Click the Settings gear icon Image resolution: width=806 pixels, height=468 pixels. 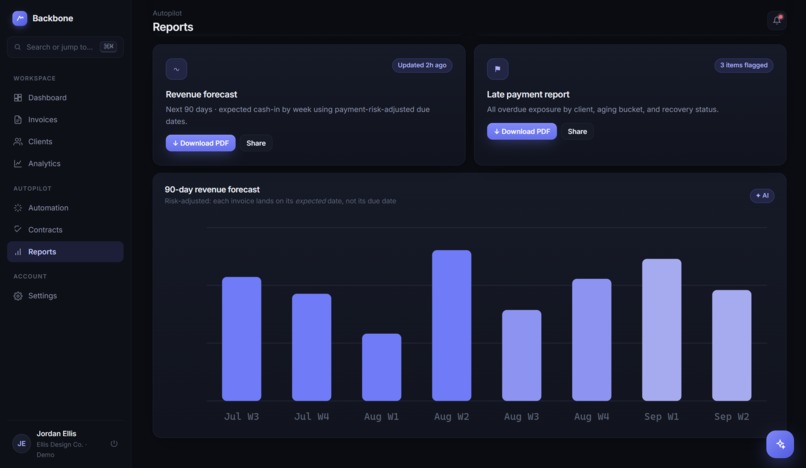18,296
